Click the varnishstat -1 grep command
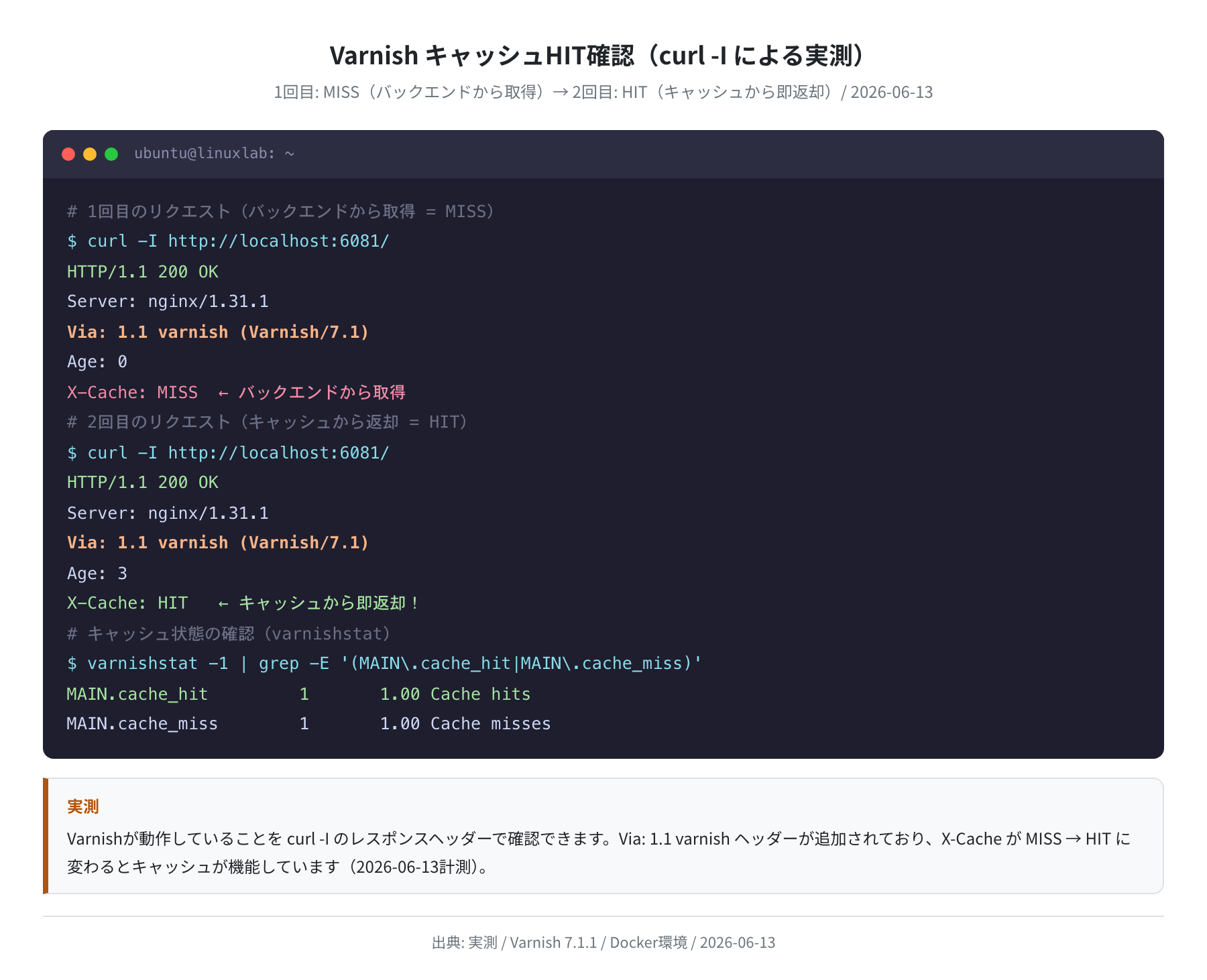This screenshot has width=1207, height=980. tap(384, 664)
